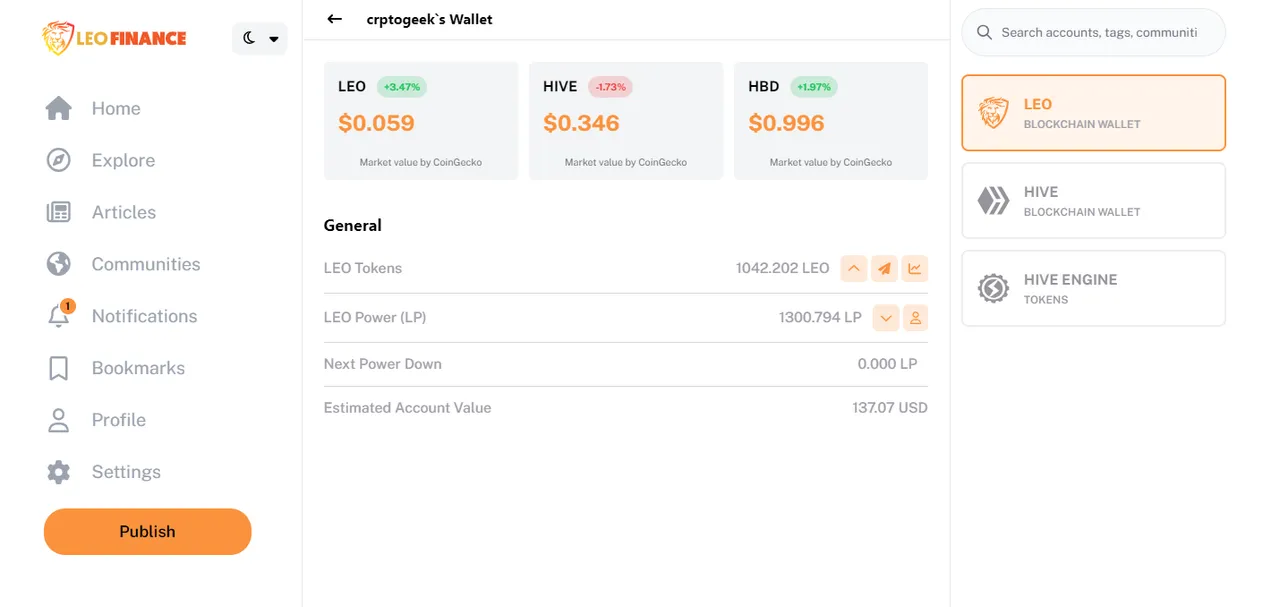Viewport: 1280px width, 607px height.
Task: Go to Profile page
Action: click(x=119, y=420)
